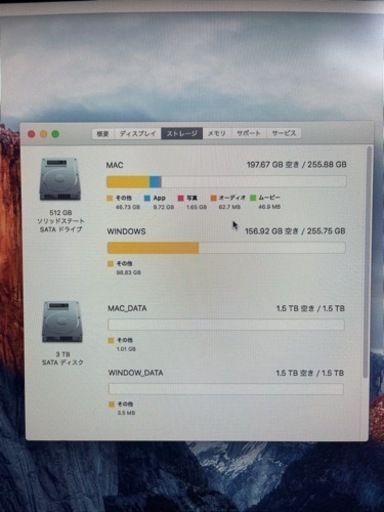This screenshot has height=512, width=384.
Task: Click the 197.67 GB 空き / 255.88 GB text
Action: pyautogui.click(x=296, y=165)
